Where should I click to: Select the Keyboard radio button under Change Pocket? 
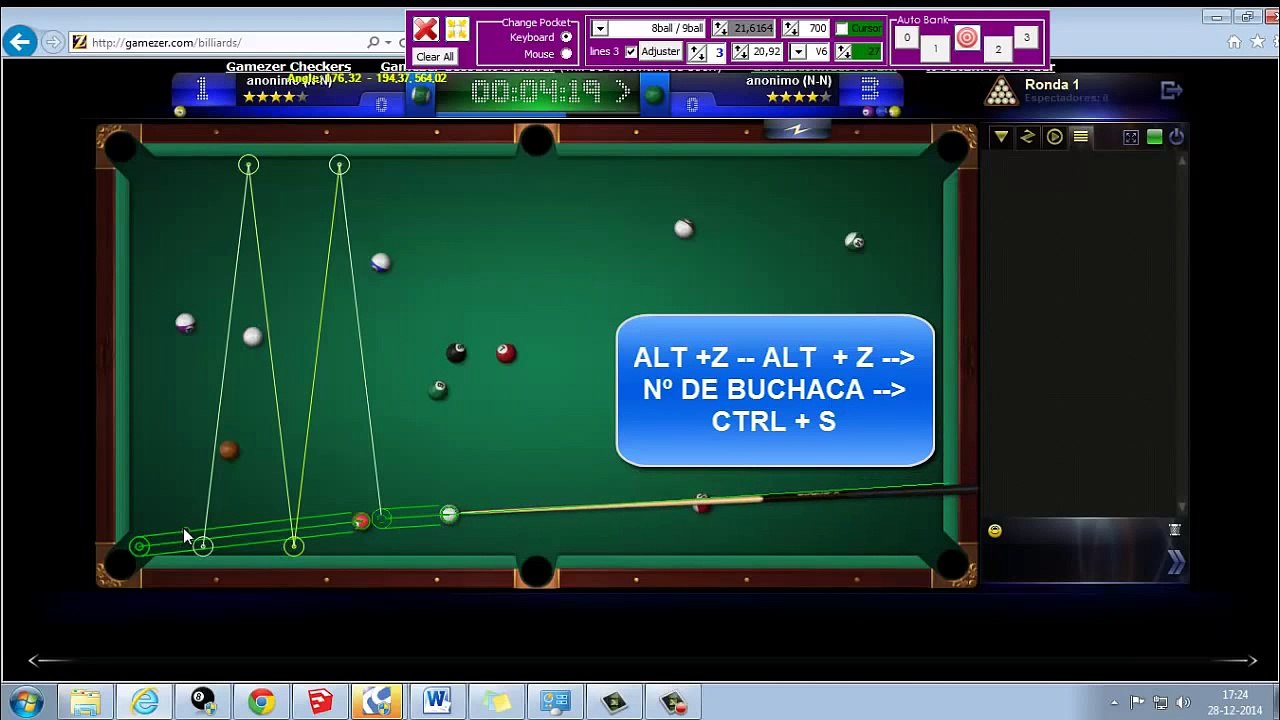566,38
